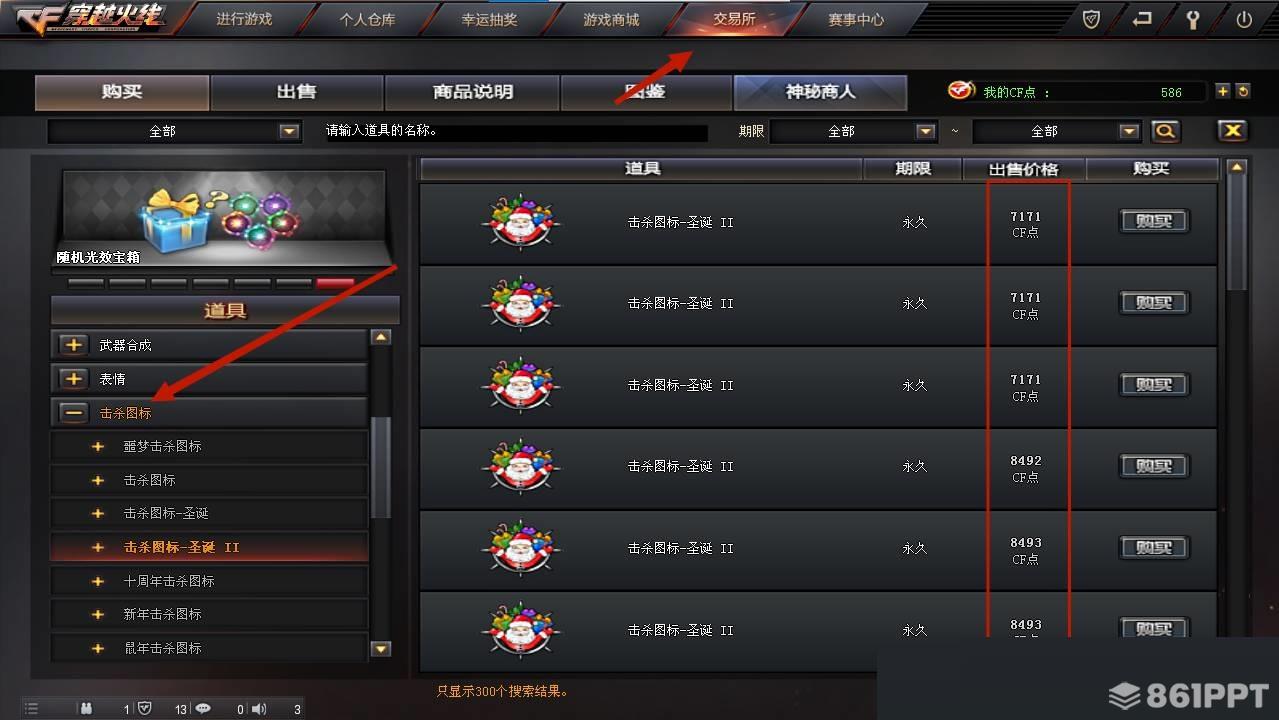
Task: Click the power exit icon
Action: 1244,19
